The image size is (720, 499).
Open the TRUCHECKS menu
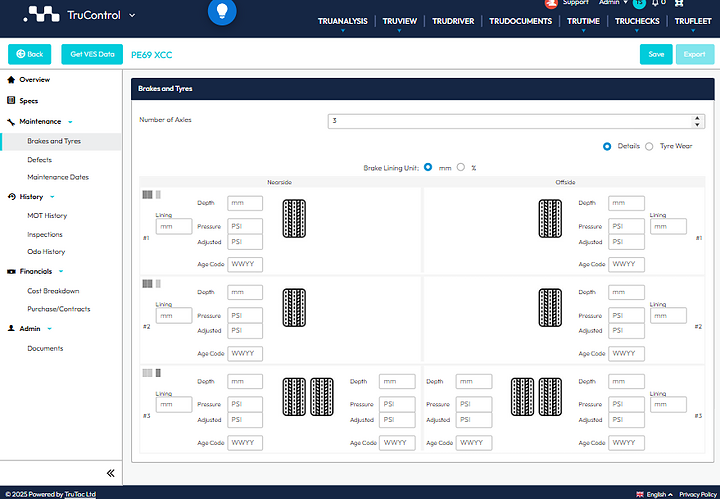pyautogui.click(x=637, y=21)
